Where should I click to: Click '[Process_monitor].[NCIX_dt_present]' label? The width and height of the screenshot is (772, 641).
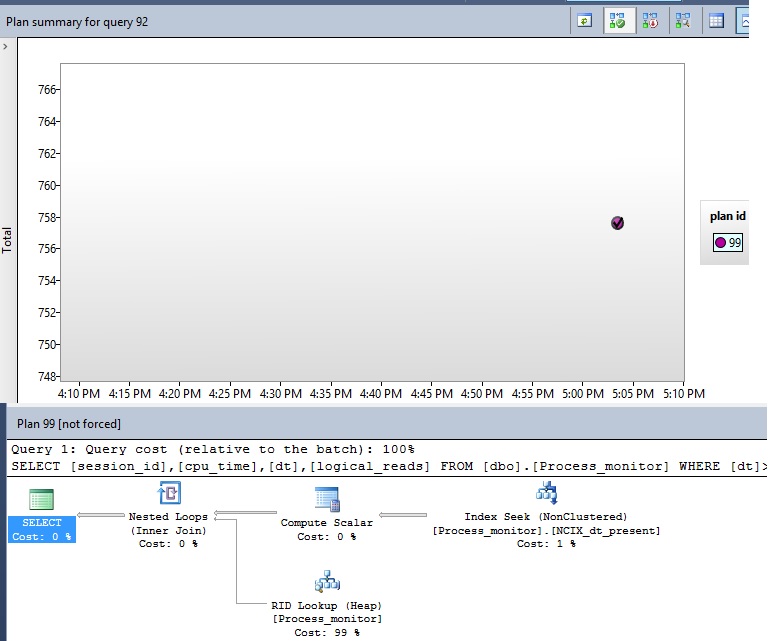pyautogui.click(x=547, y=531)
